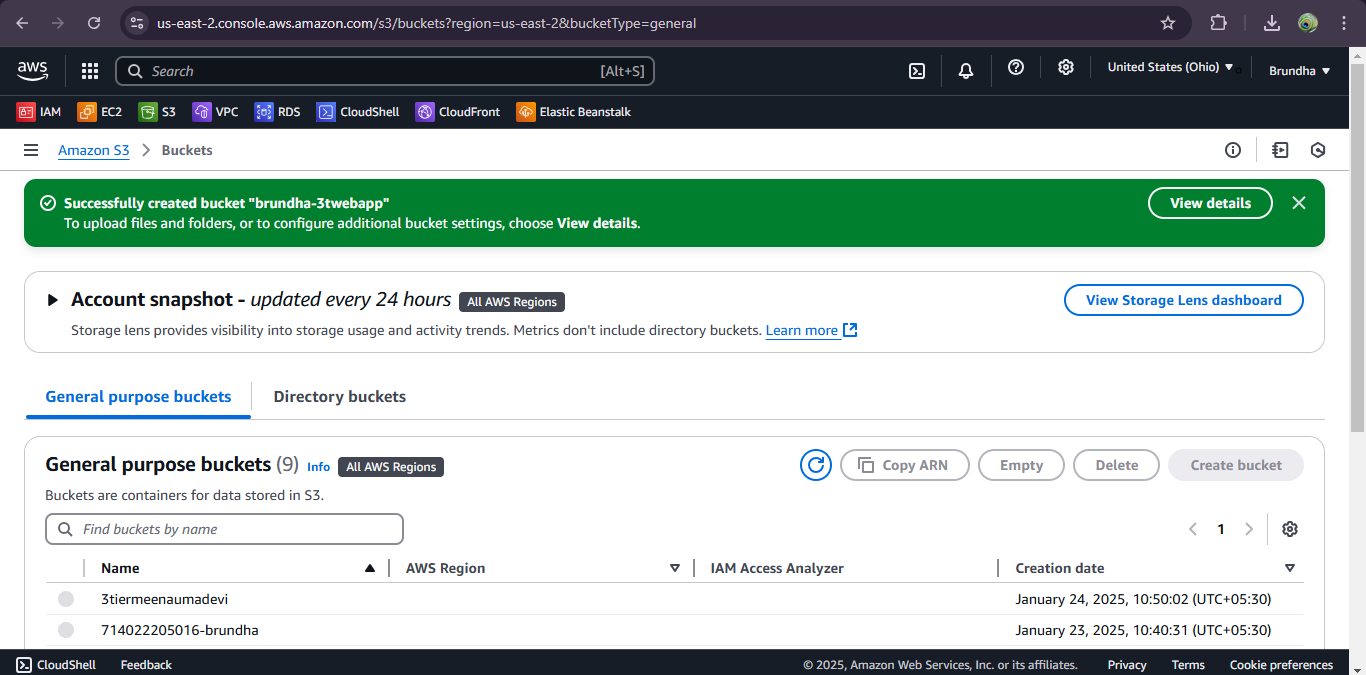Open browser extensions puzzle icon
This screenshot has height=675, width=1366.
[1219, 23]
